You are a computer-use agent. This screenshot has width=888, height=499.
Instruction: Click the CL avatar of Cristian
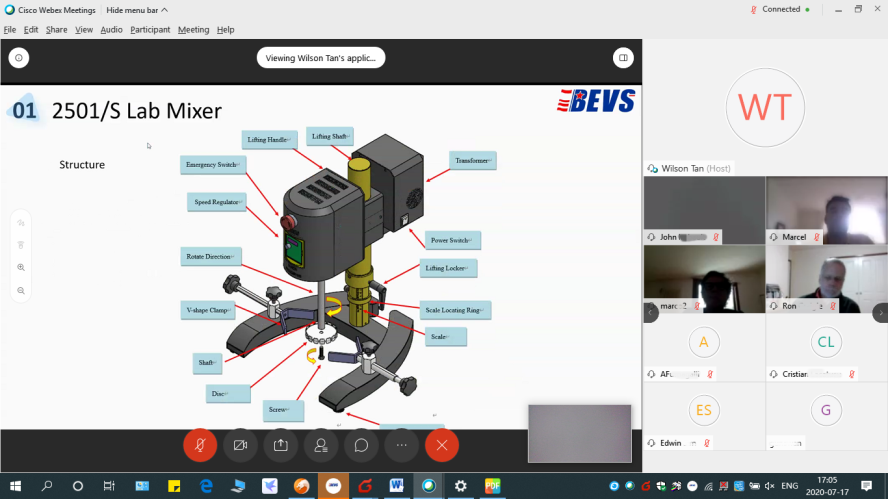point(826,342)
